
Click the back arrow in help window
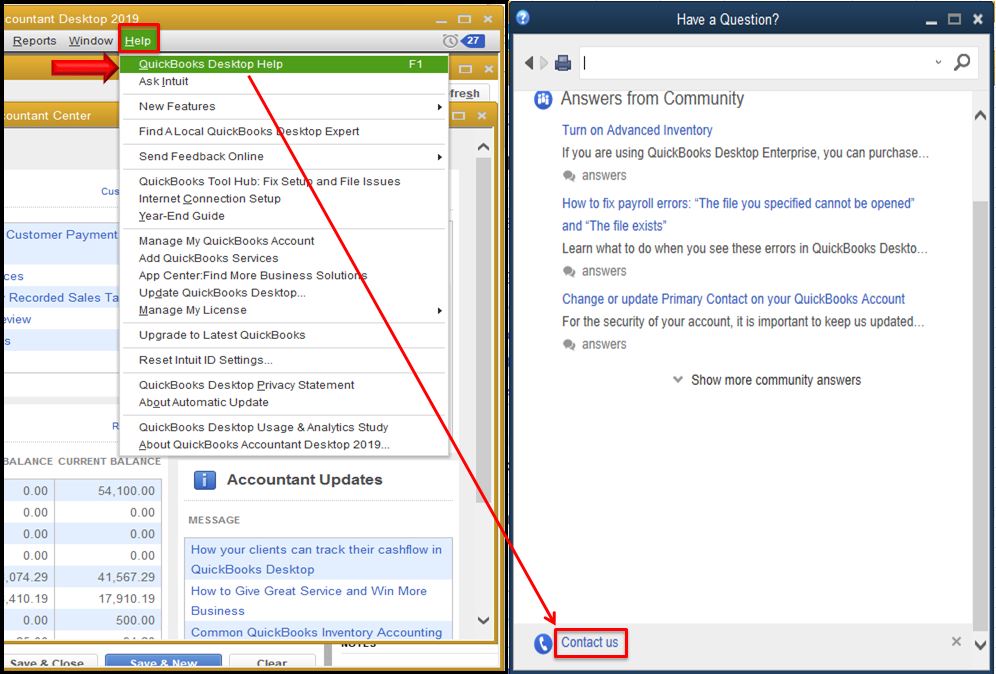point(528,63)
